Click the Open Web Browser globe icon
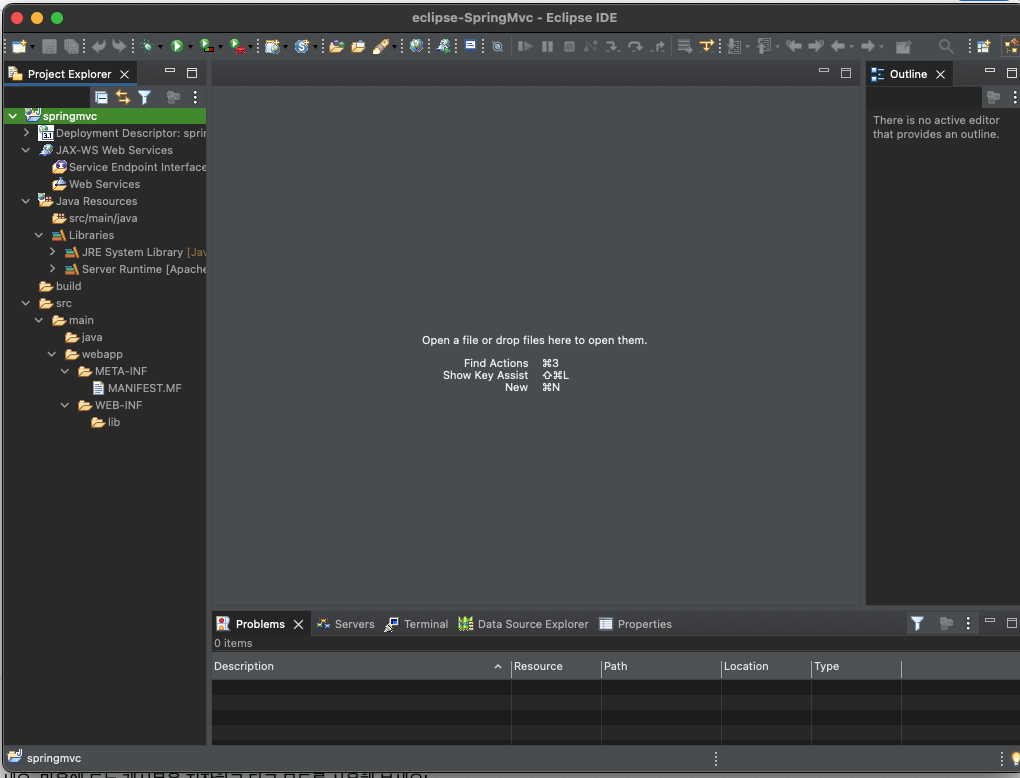The image size is (1020, 778). tap(416, 46)
